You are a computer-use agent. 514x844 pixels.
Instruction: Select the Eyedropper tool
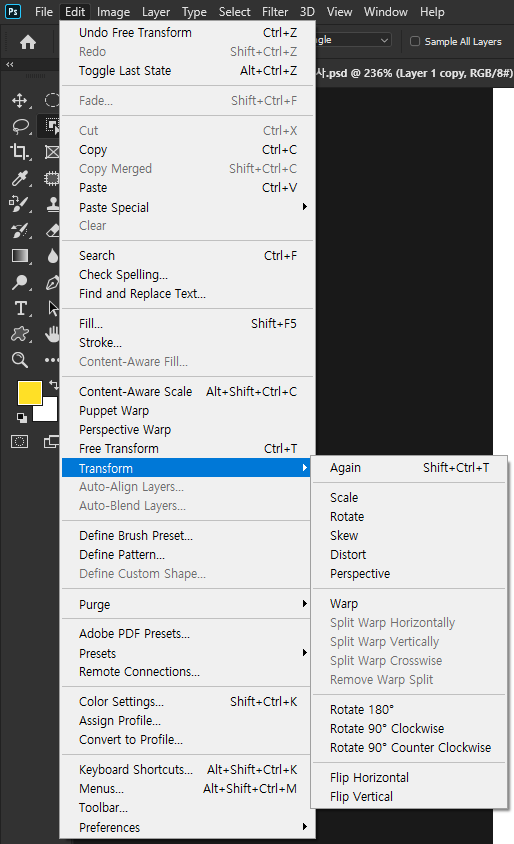tap(20, 178)
